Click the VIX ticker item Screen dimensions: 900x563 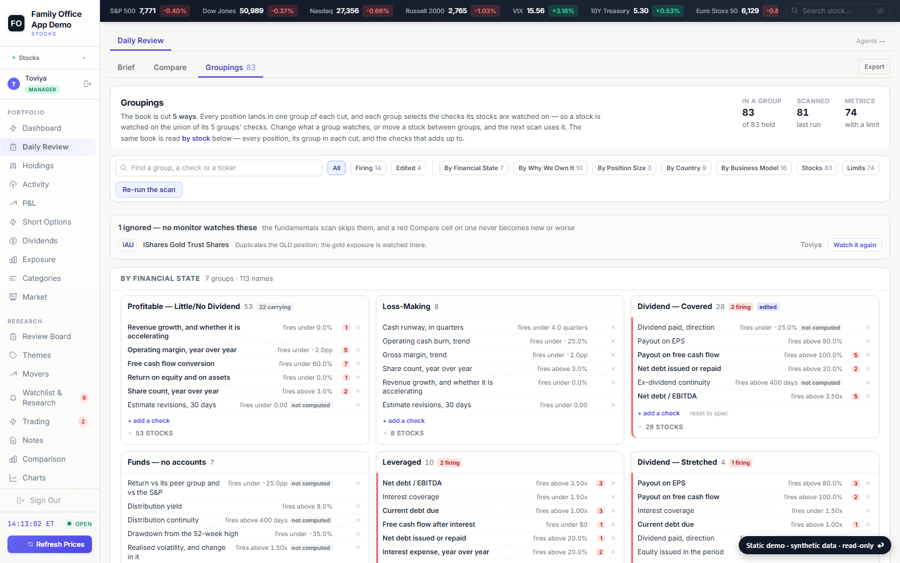pyautogui.click(x=545, y=11)
